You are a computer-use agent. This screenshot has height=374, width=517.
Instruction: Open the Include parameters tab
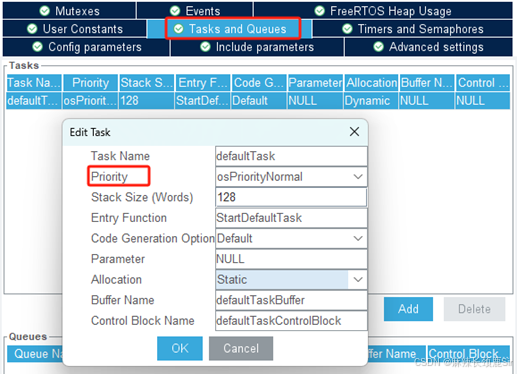coord(257,47)
